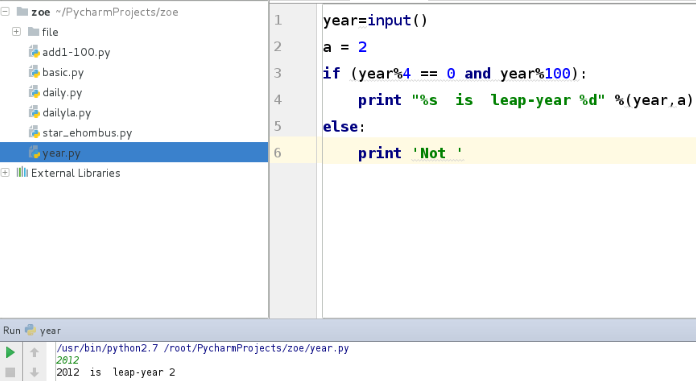
Task: Stop the running process
Action: coord(10,372)
